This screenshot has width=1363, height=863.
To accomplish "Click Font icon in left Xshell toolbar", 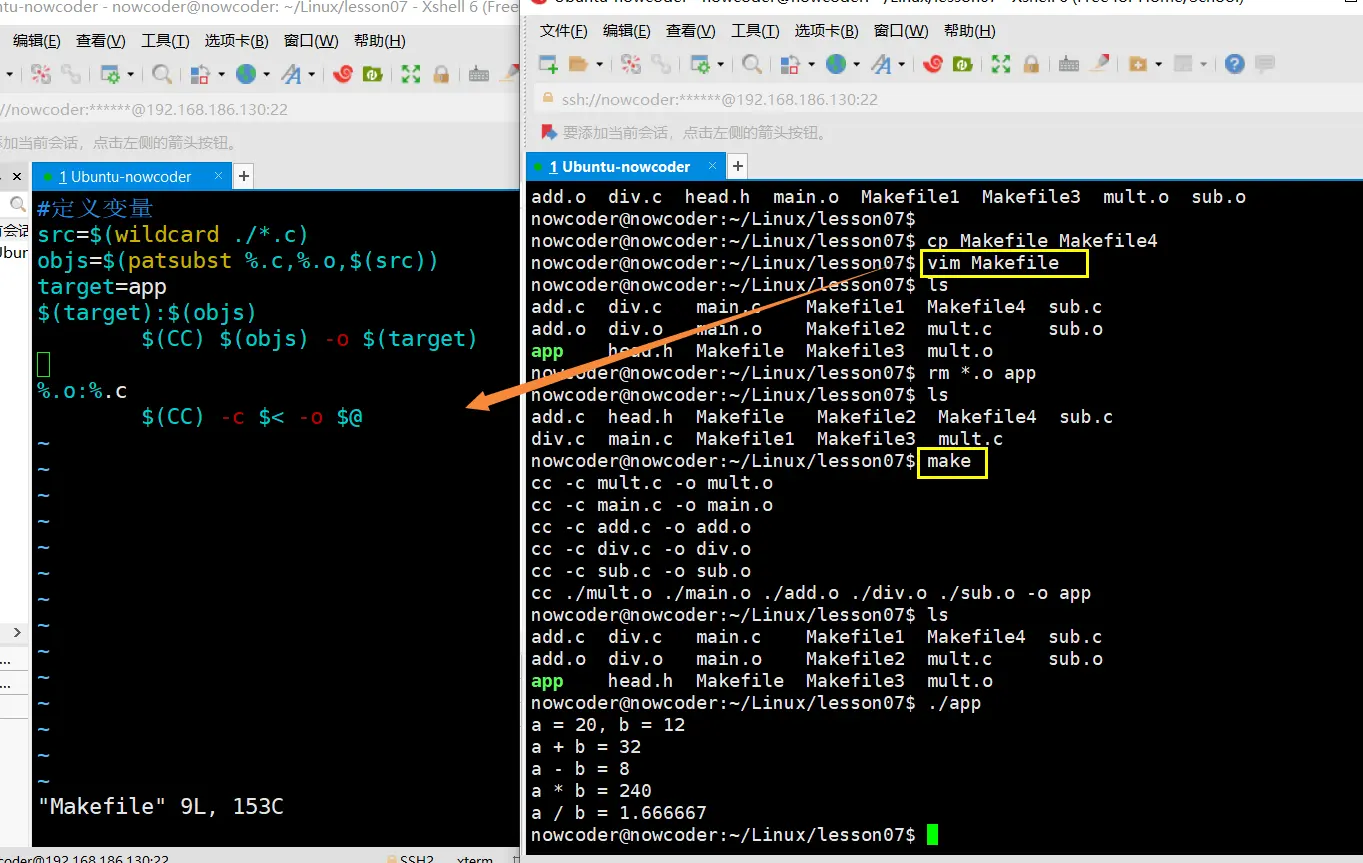I will tap(291, 74).
